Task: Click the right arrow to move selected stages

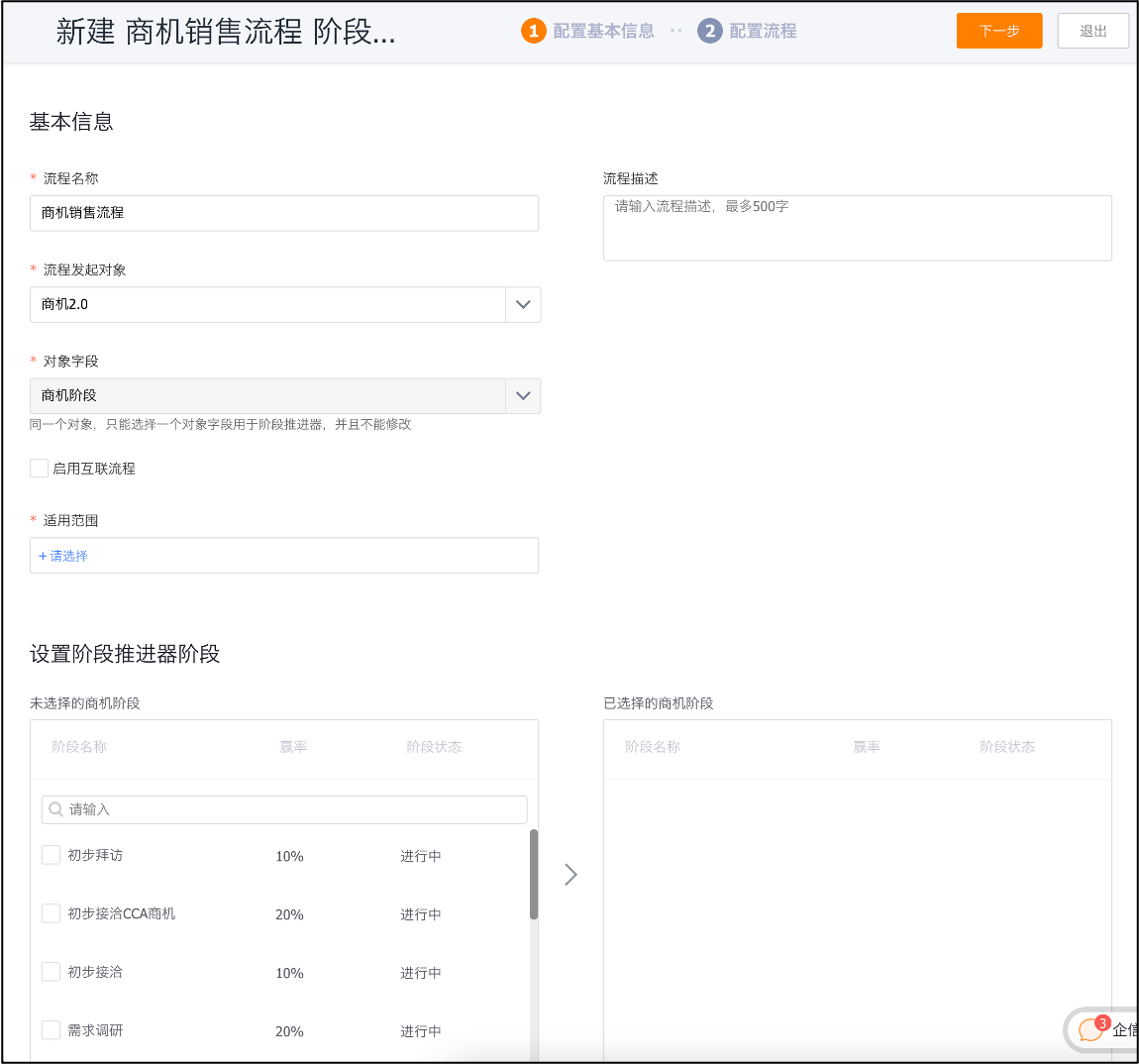Action: [x=570, y=874]
